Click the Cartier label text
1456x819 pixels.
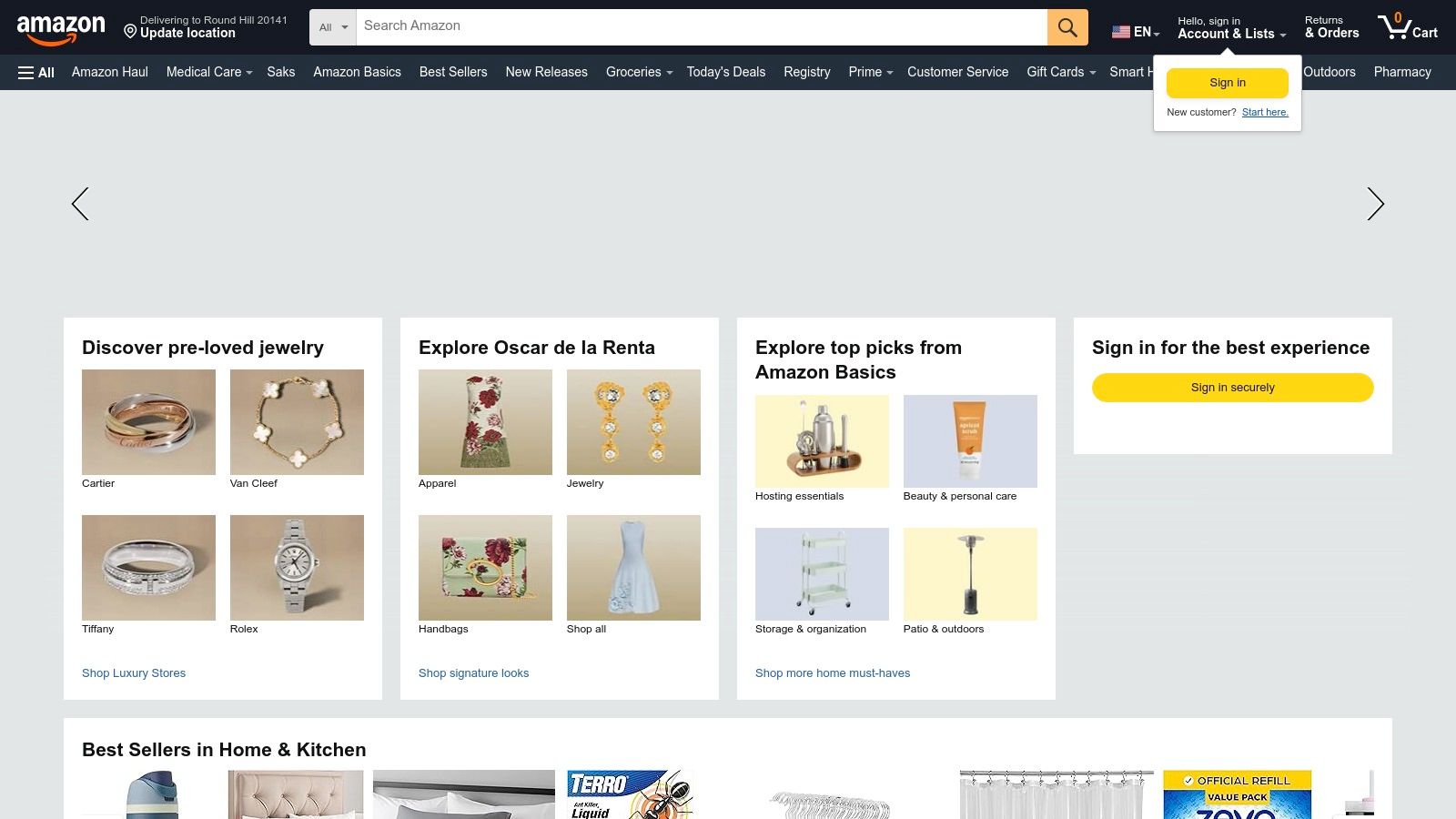98,483
